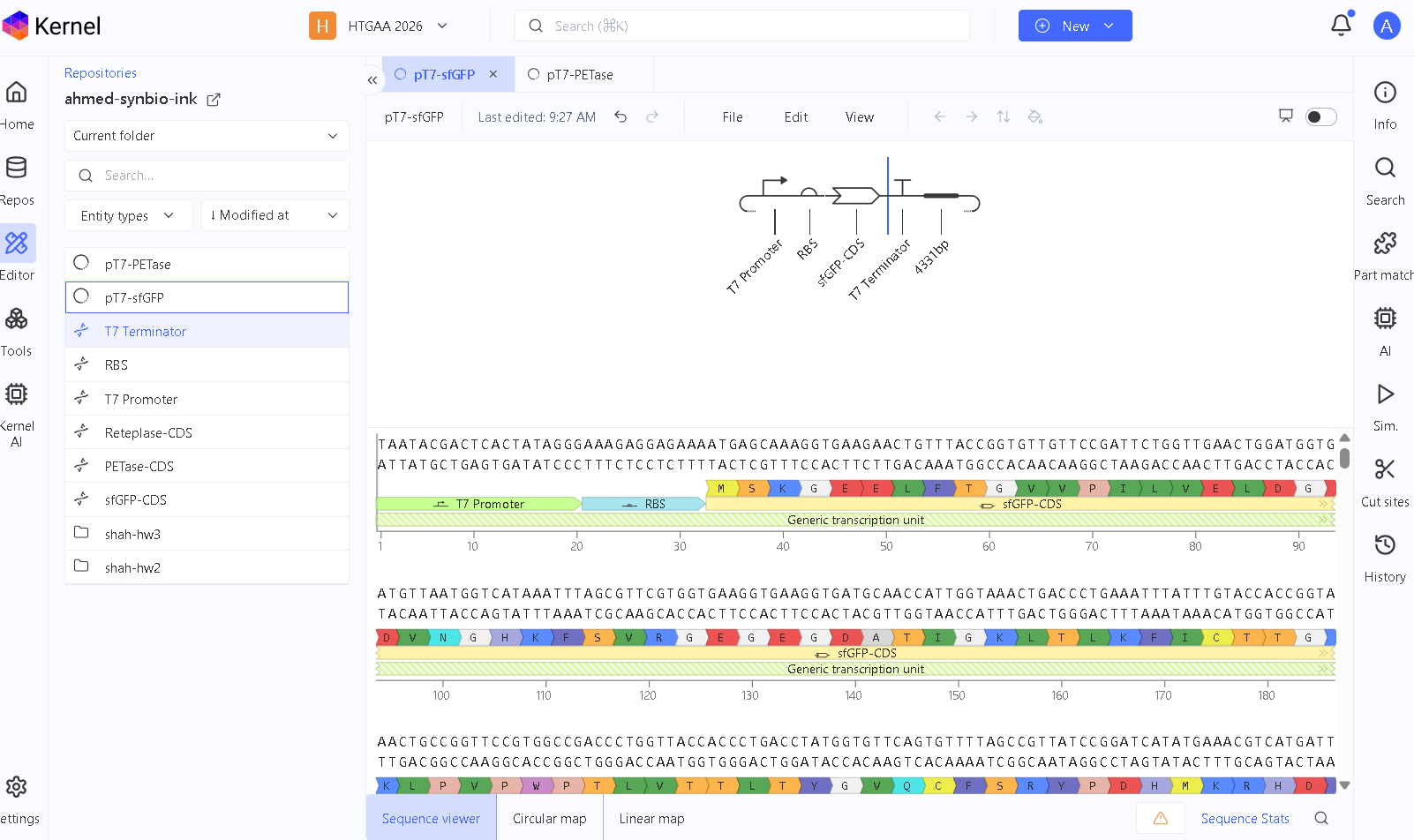The image size is (1414, 840).
Task: Switch to the Circular map tab
Action: 550,818
